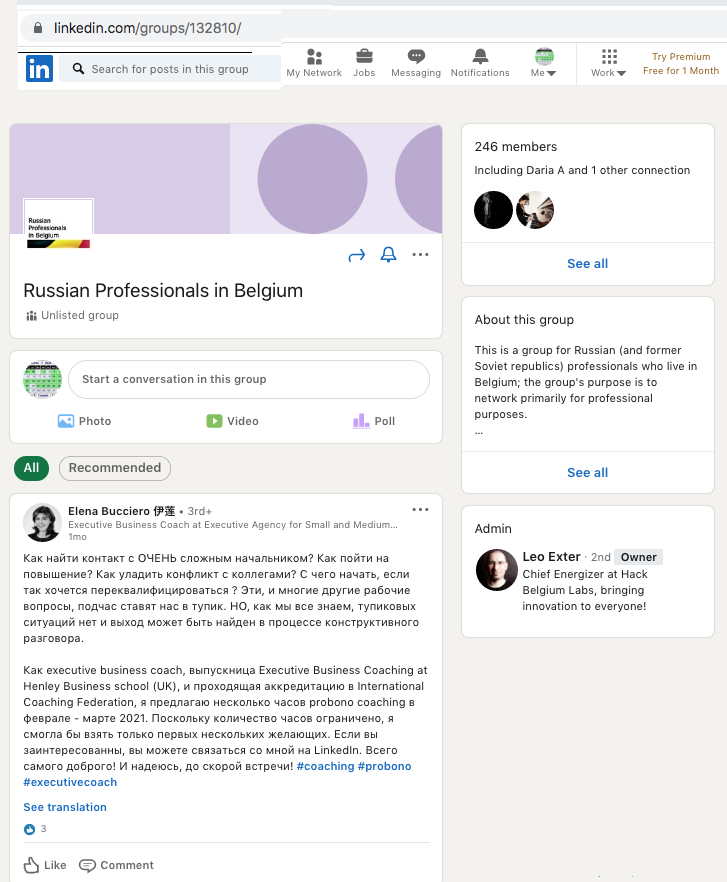This screenshot has height=882, width=727.
Task: Open My Network page
Action: tap(314, 63)
